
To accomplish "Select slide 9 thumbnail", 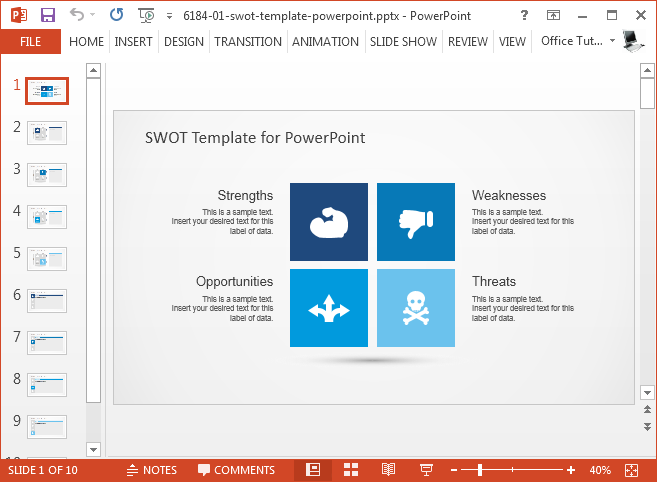I will click(x=47, y=427).
